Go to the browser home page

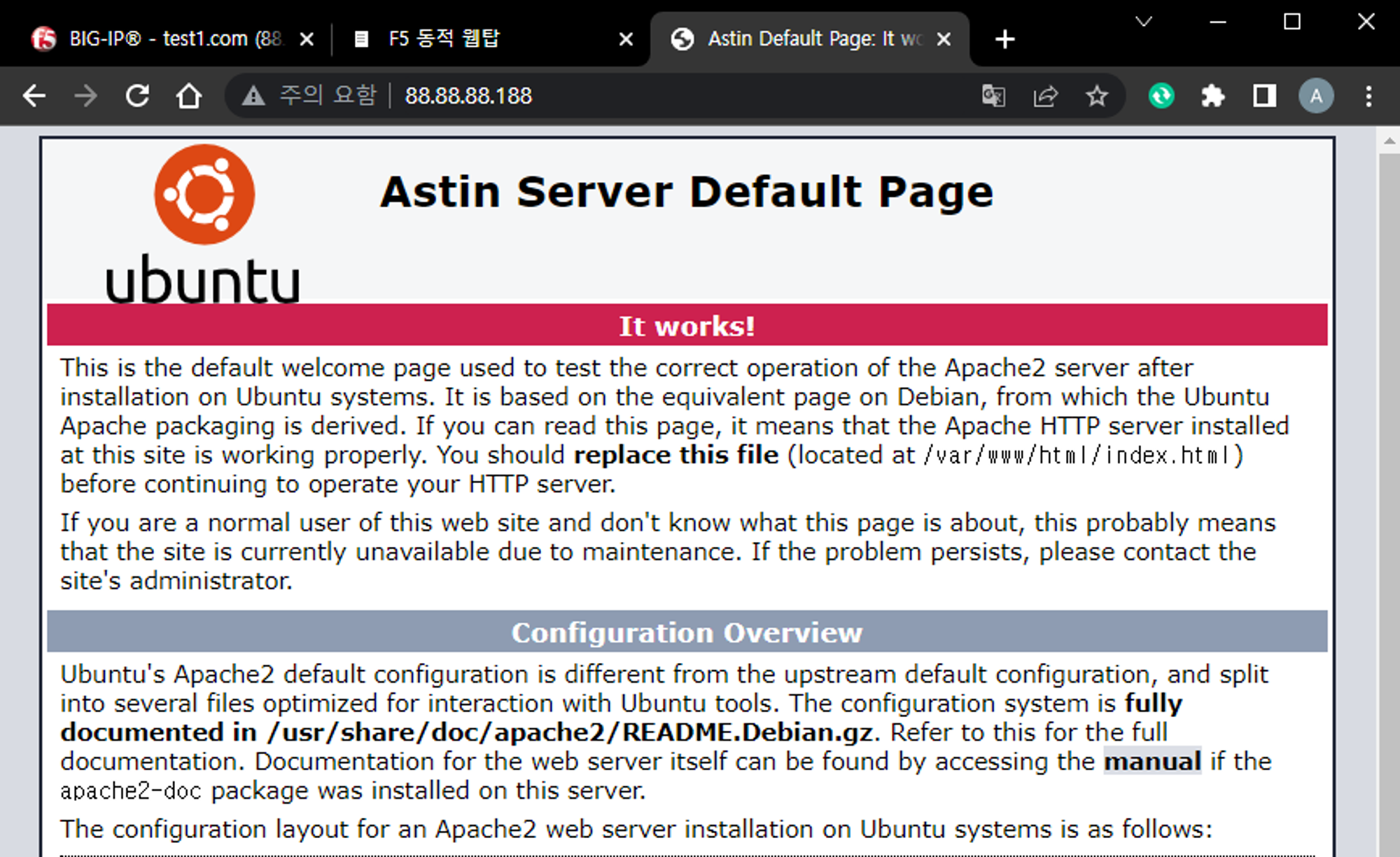click(188, 96)
